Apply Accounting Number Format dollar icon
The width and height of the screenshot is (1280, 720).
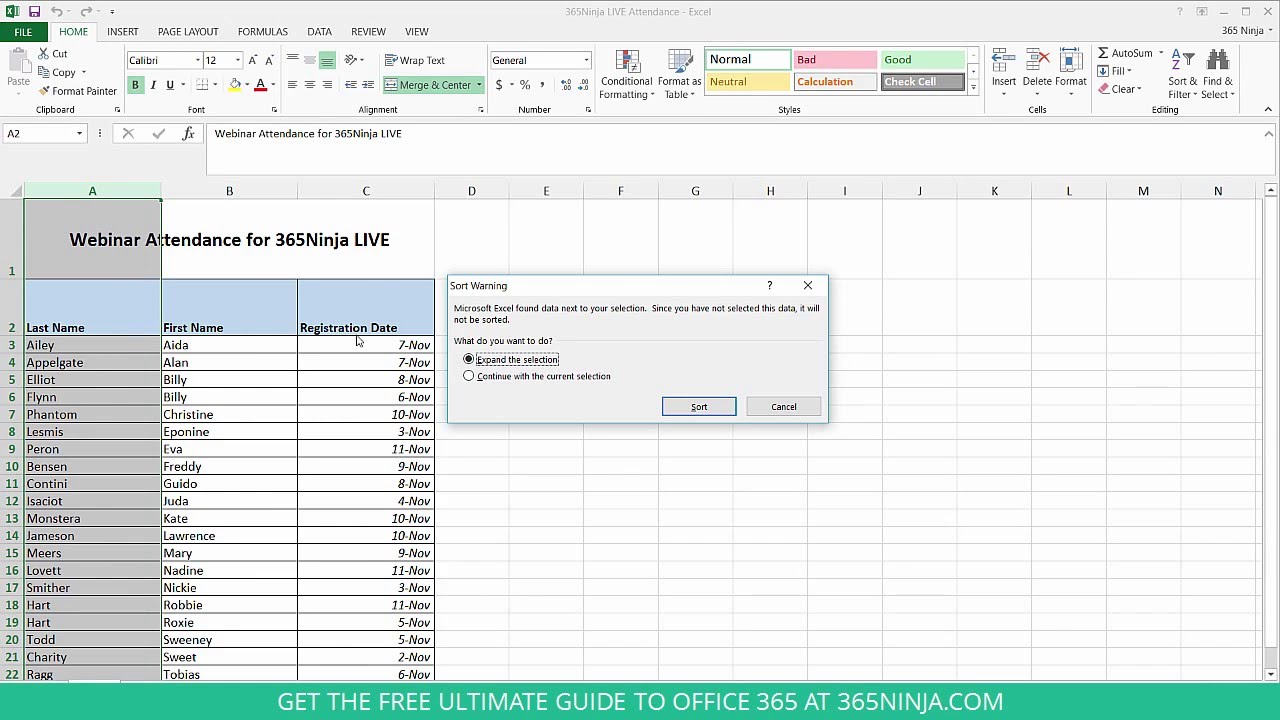point(499,85)
